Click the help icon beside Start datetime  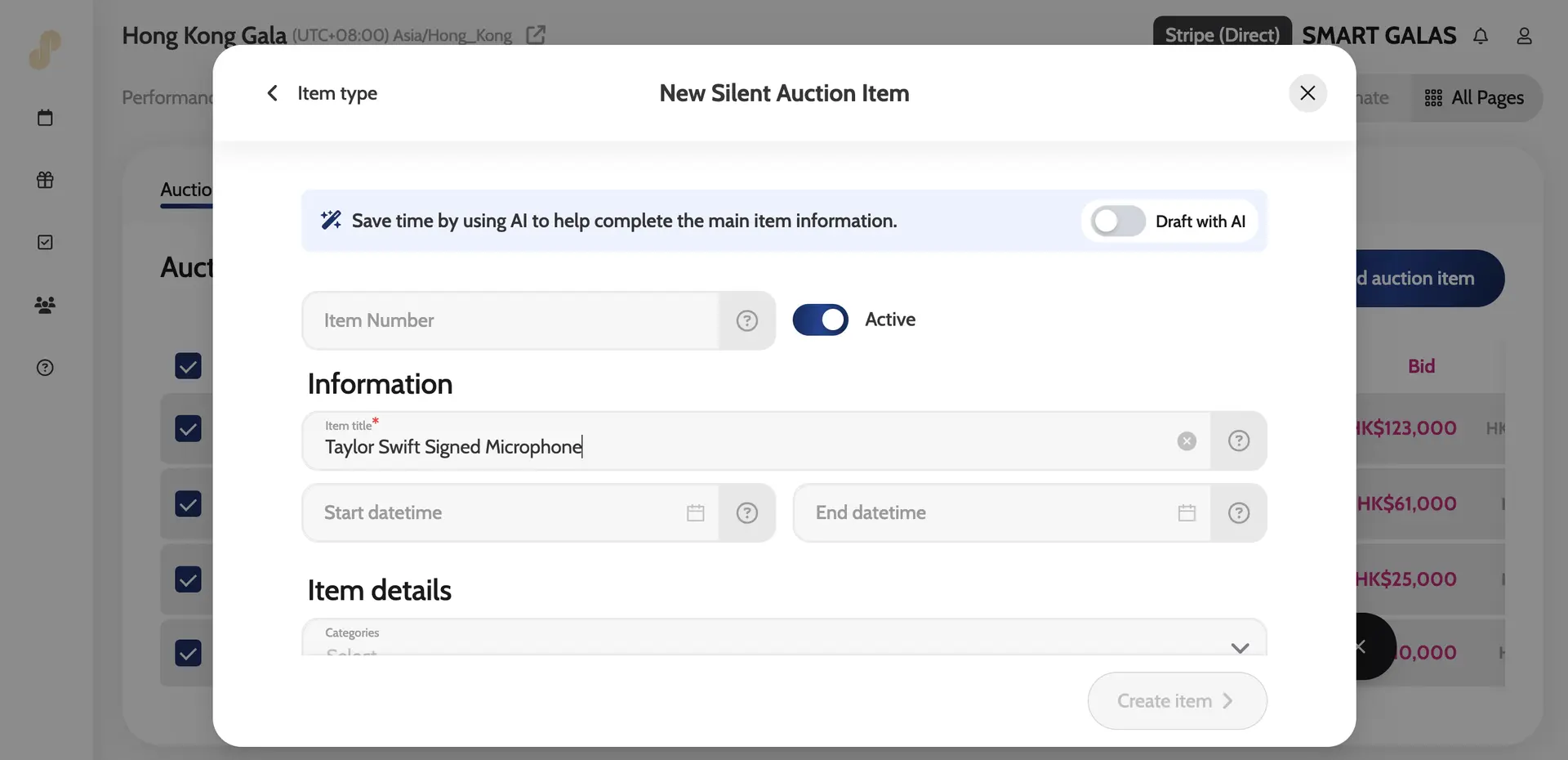pyautogui.click(x=746, y=513)
